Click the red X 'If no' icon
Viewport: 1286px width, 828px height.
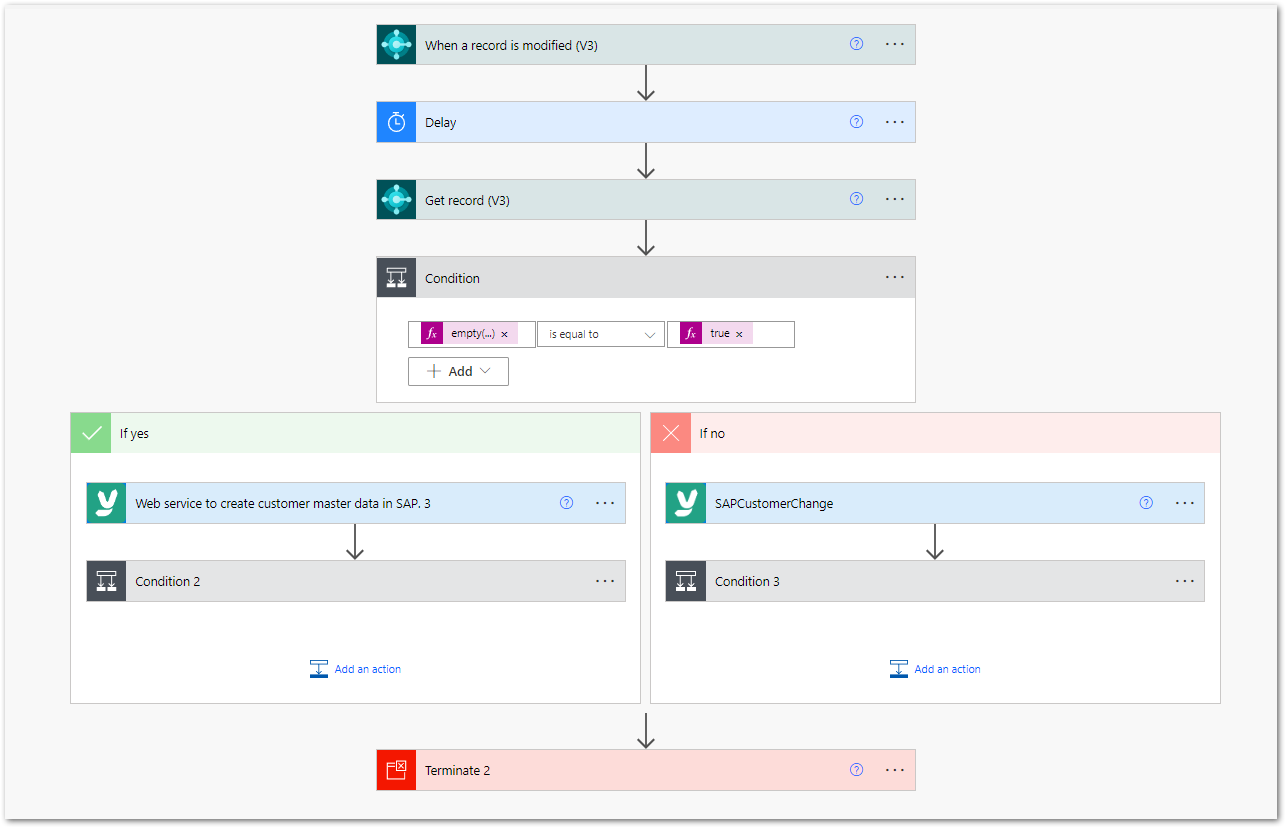point(671,433)
